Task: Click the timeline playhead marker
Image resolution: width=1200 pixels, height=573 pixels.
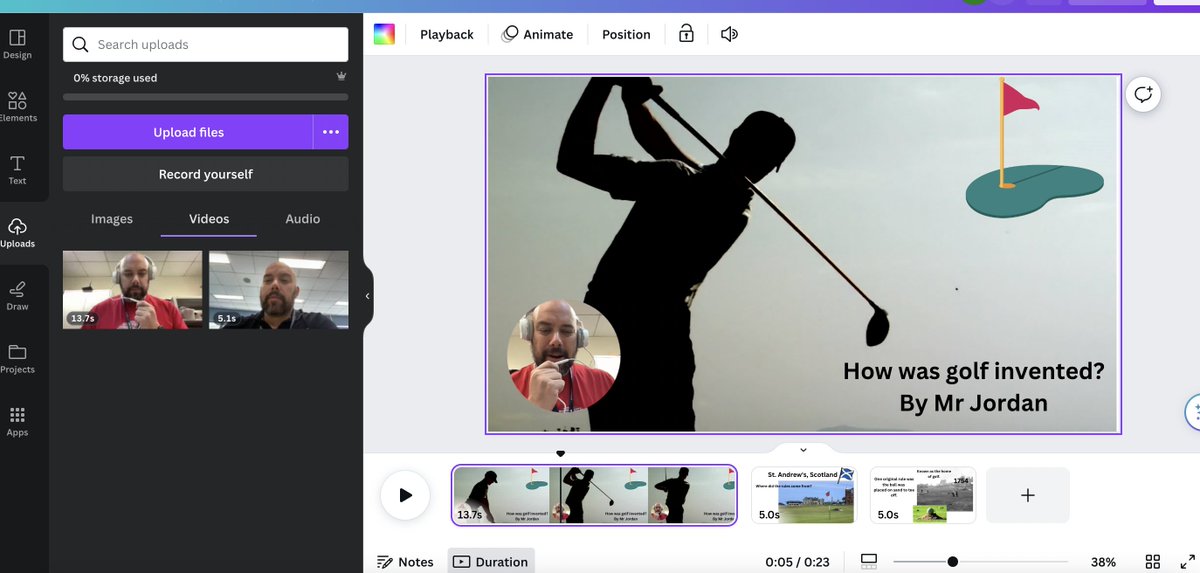Action: click(x=560, y=454)
